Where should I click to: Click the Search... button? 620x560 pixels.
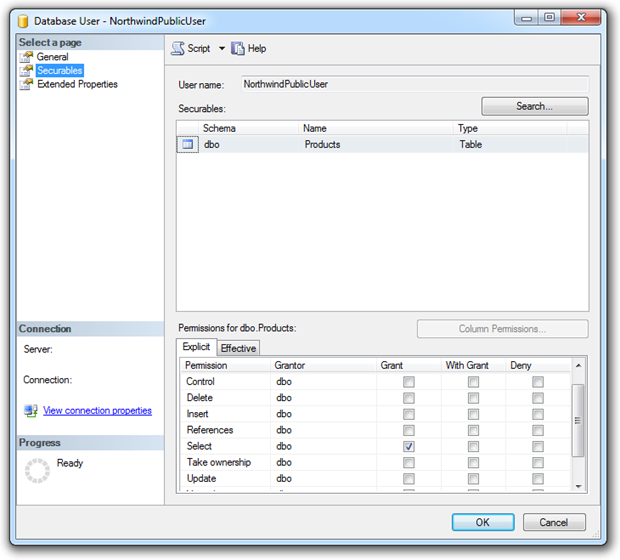pos(535,106)
